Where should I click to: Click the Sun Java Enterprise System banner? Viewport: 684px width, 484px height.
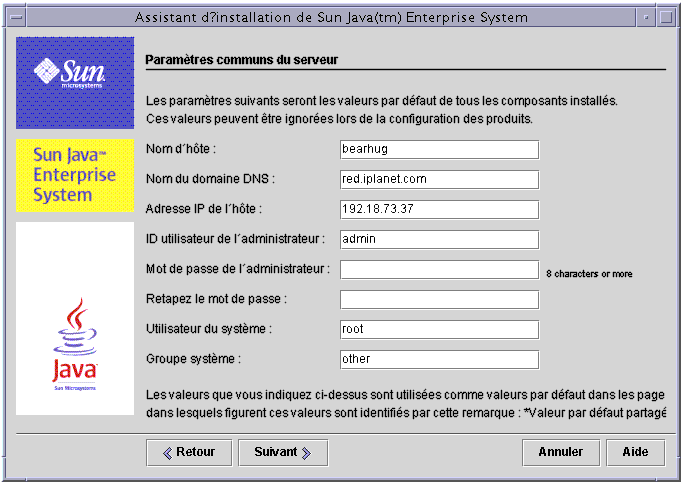75,175
